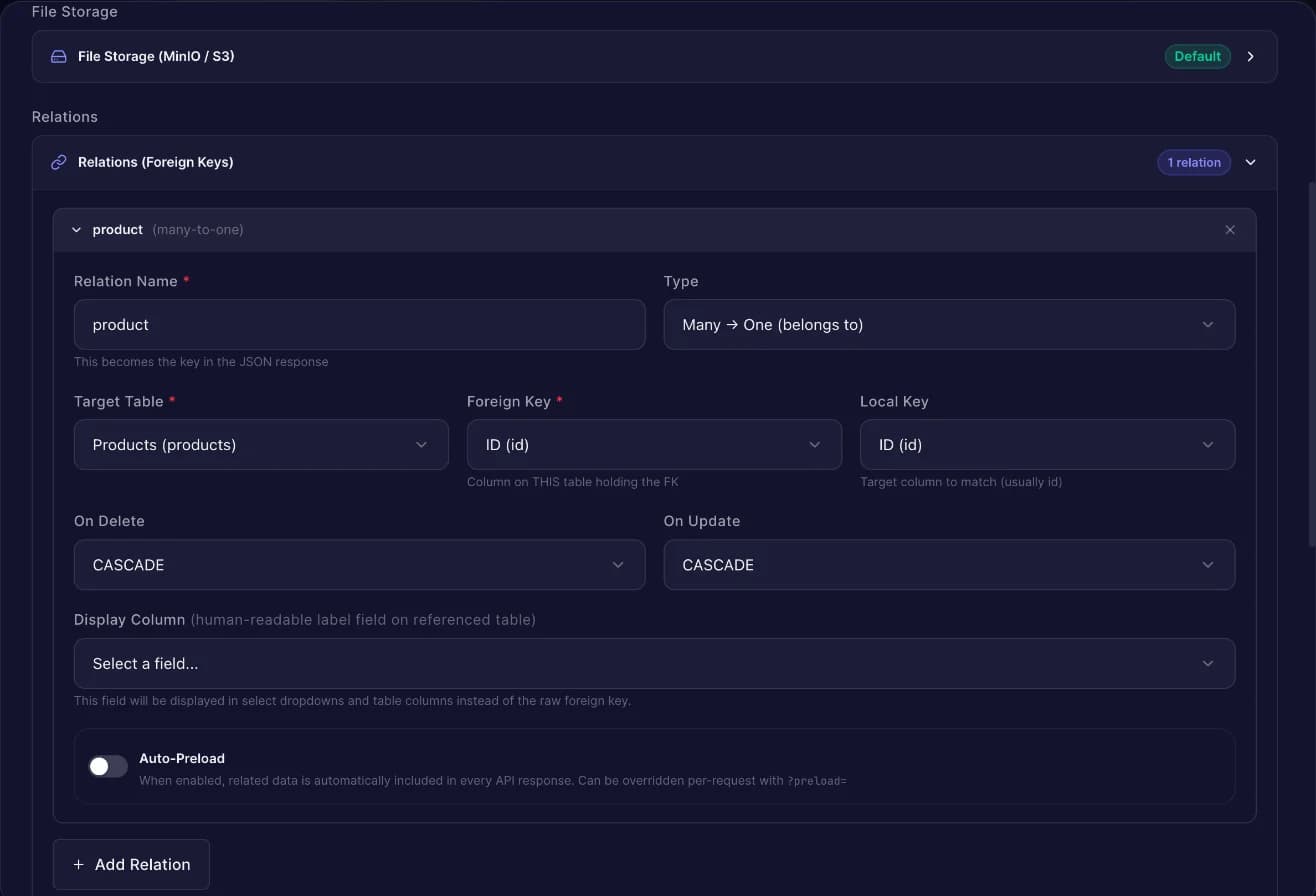The height and width of the screenshot is (896, 1316).
Task: Click the Add Relation button
Action: click(131, 865)
